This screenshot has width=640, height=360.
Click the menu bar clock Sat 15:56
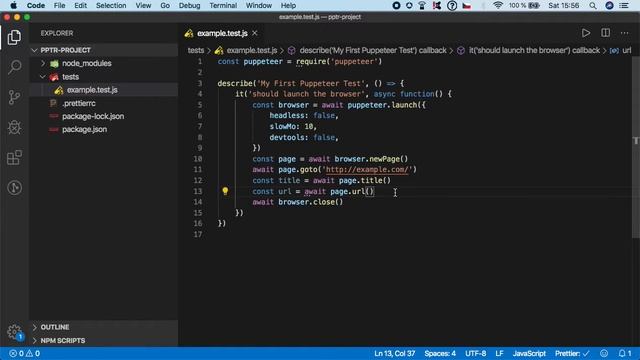pyautogui.click(x=564, y=5)
